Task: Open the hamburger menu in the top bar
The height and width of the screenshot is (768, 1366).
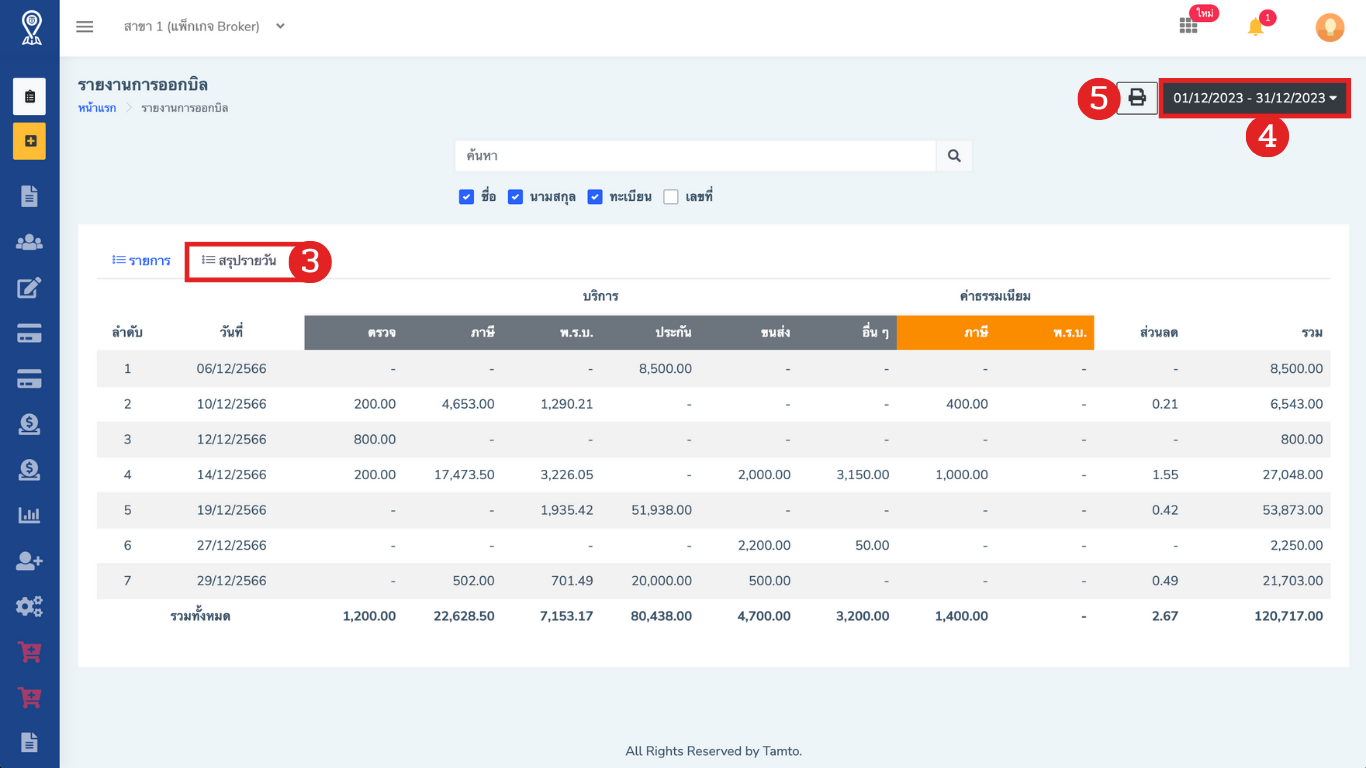Action: (85, 27)
